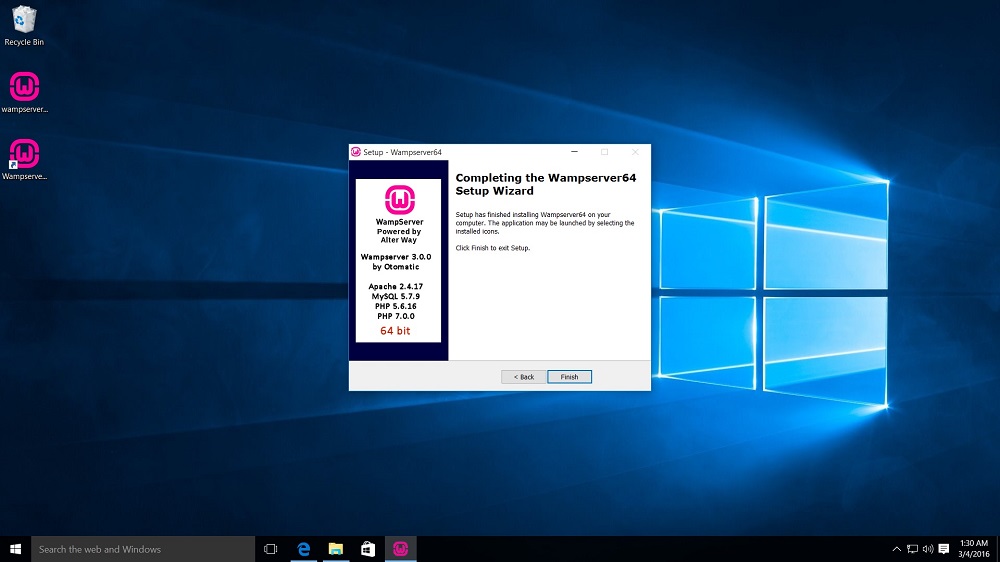Click the taskbar clock showing 1:30 AM

coord(974,549)
